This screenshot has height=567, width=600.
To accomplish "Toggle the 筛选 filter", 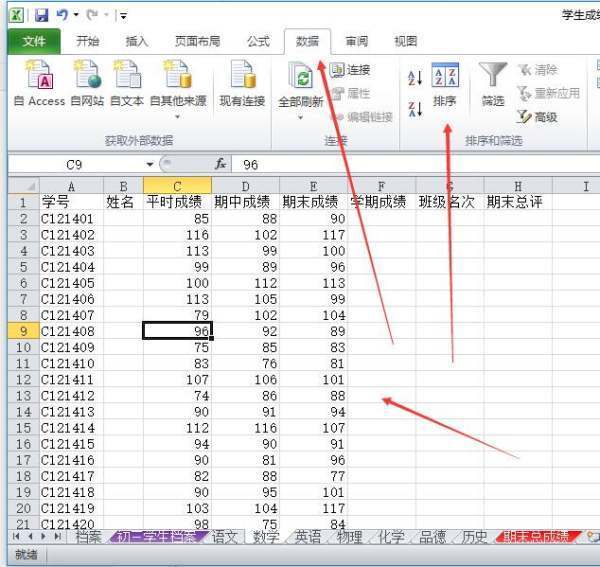I will [493, 85].
